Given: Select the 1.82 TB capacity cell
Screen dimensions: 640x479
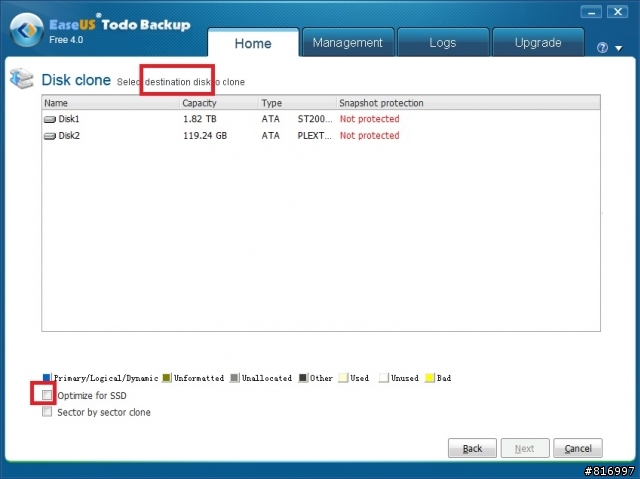Looking at the screenshot, I should (200, 119).
